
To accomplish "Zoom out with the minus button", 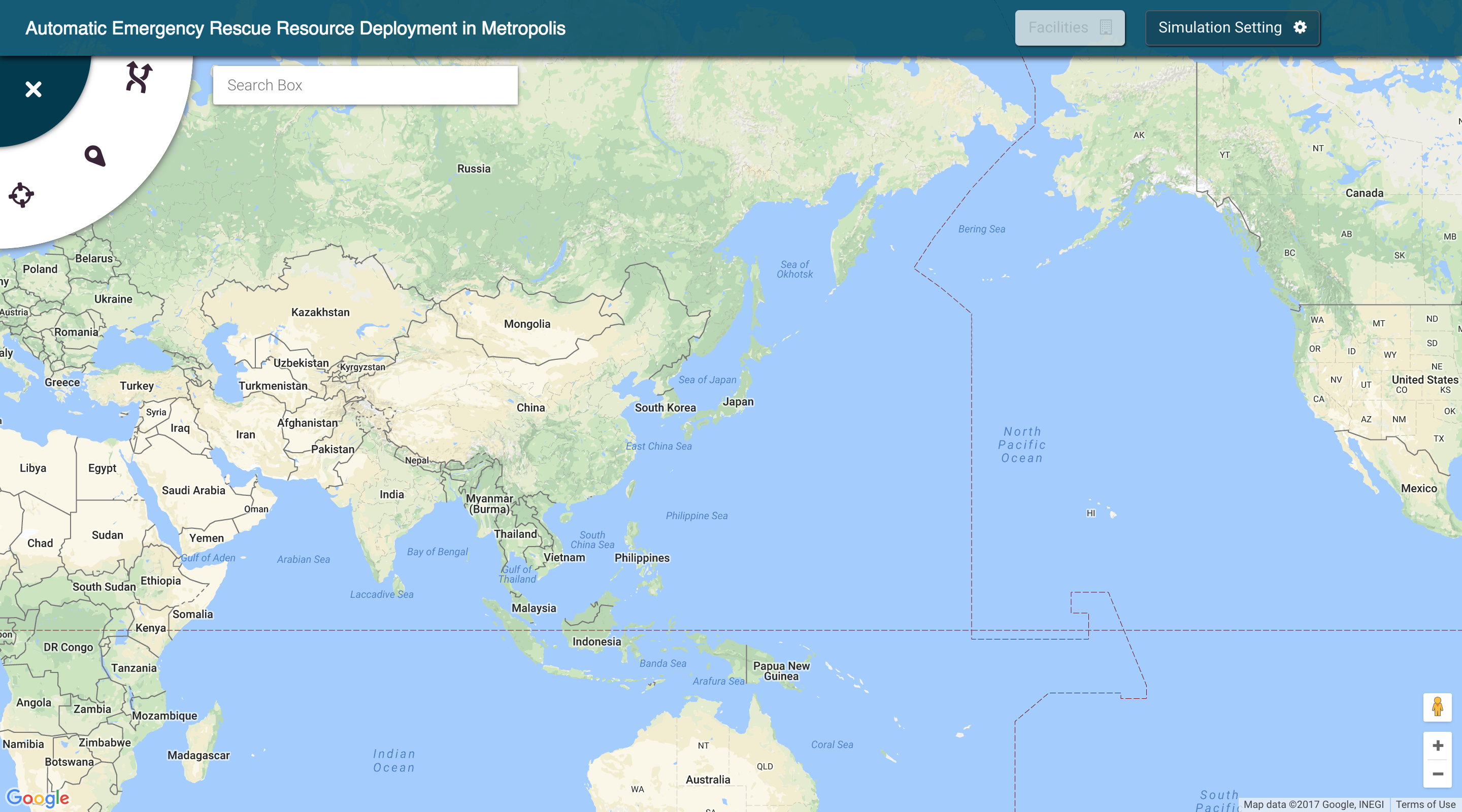I will click(x=1437, y=774).
